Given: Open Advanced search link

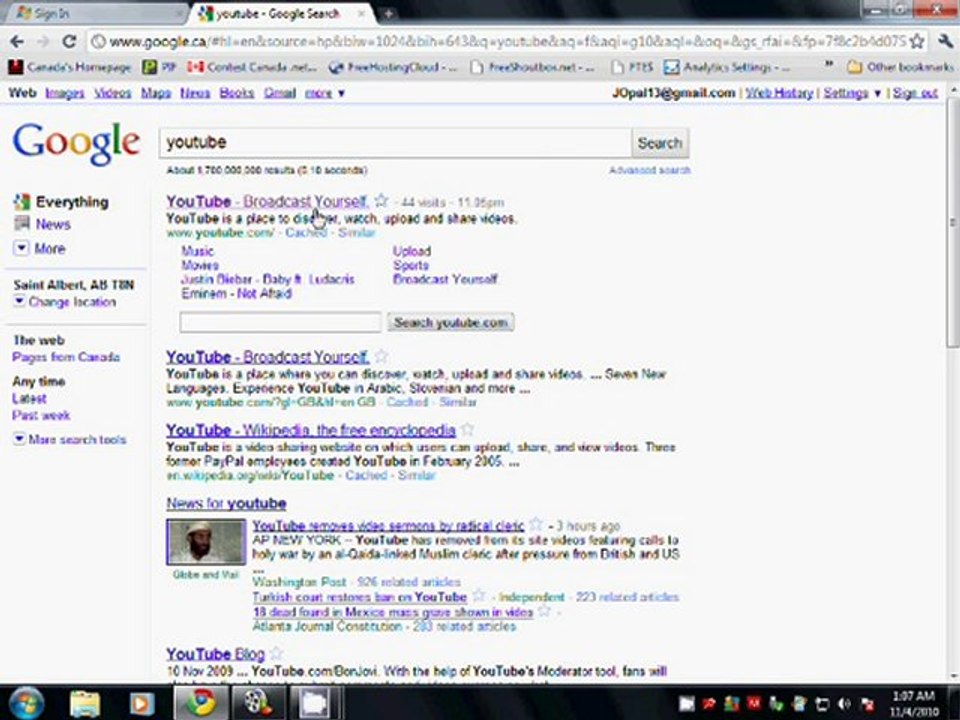Looking at the screenshot, I should click(649, 170).
